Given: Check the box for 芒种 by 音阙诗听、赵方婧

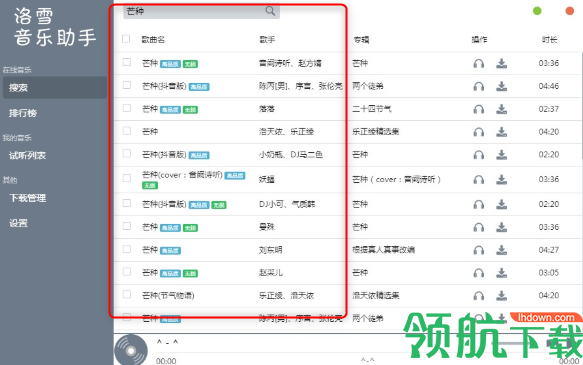Looking at the screenshot, I should 127,62.
